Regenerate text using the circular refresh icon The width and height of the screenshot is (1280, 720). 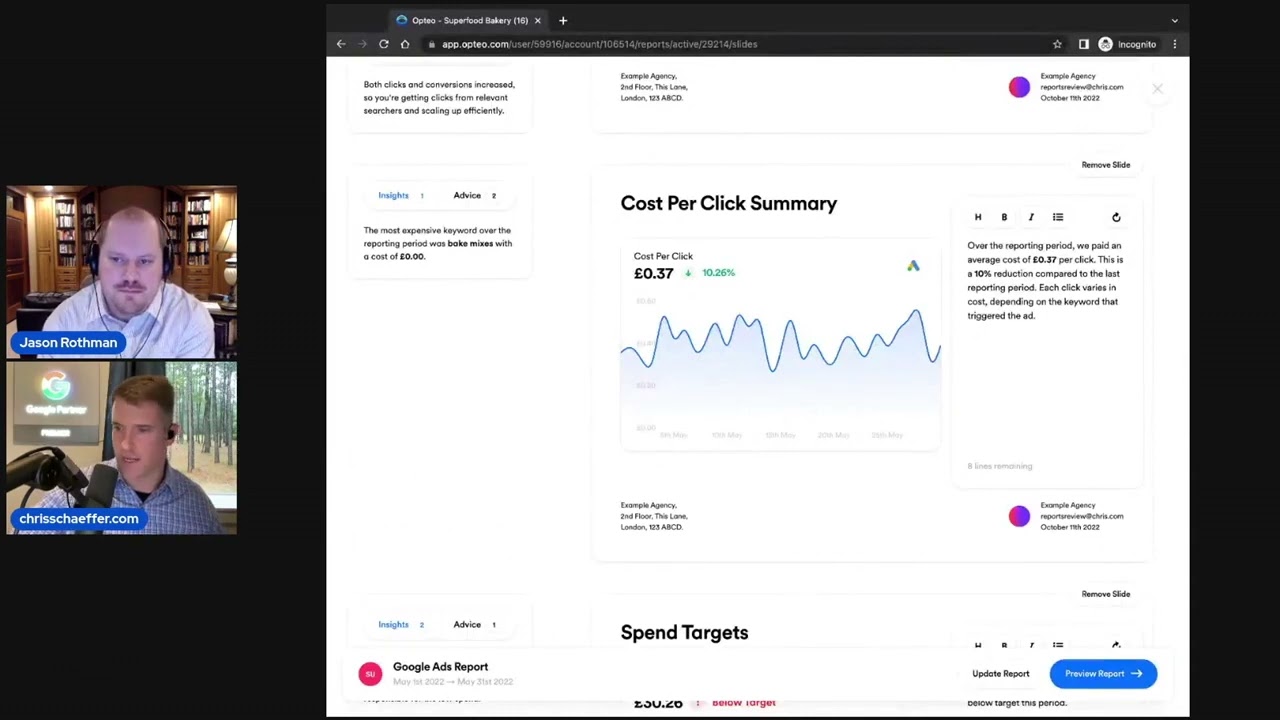coord(1116,217)
